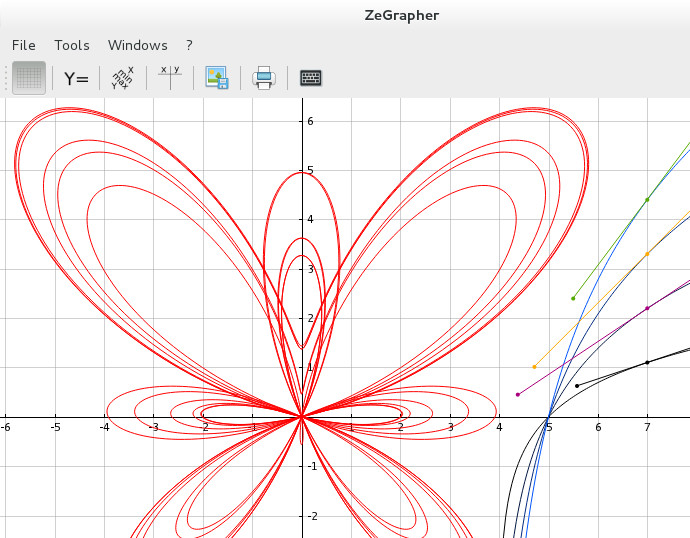Image resolution: width=690 pixels, height=538 pixels.
Task: Click the y-axis label -2
Action: point(312,516)
